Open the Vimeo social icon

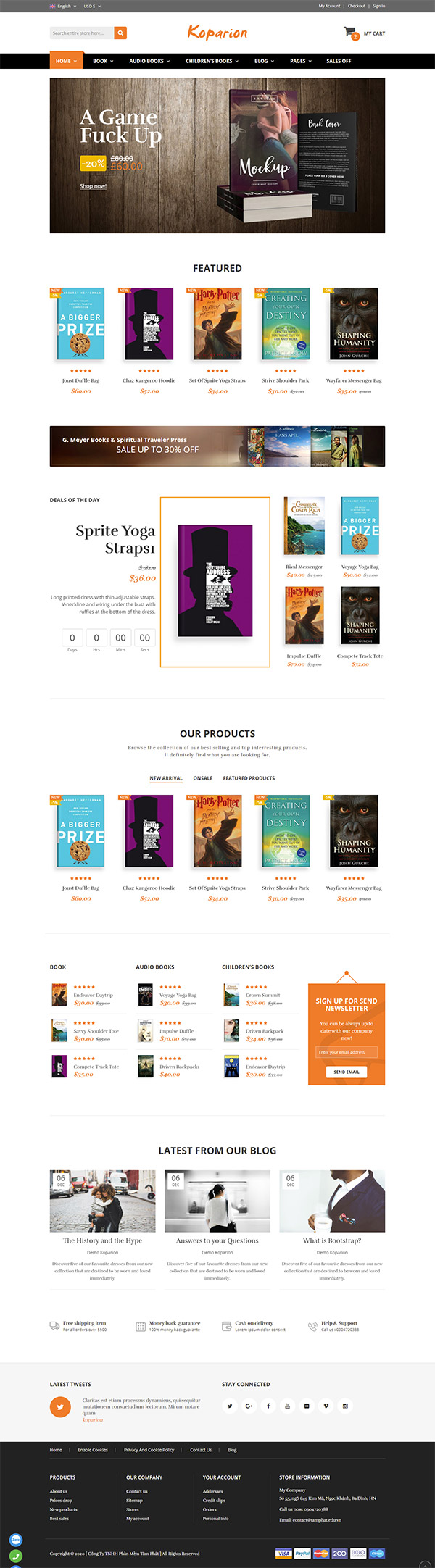(326, 1406)
